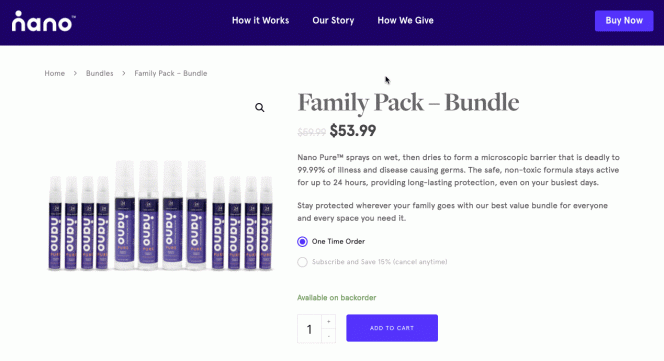Open the How it Works menu item
The width and height of the screenshot is (664, 361).
pyautogui.click(x=260, y=20)
